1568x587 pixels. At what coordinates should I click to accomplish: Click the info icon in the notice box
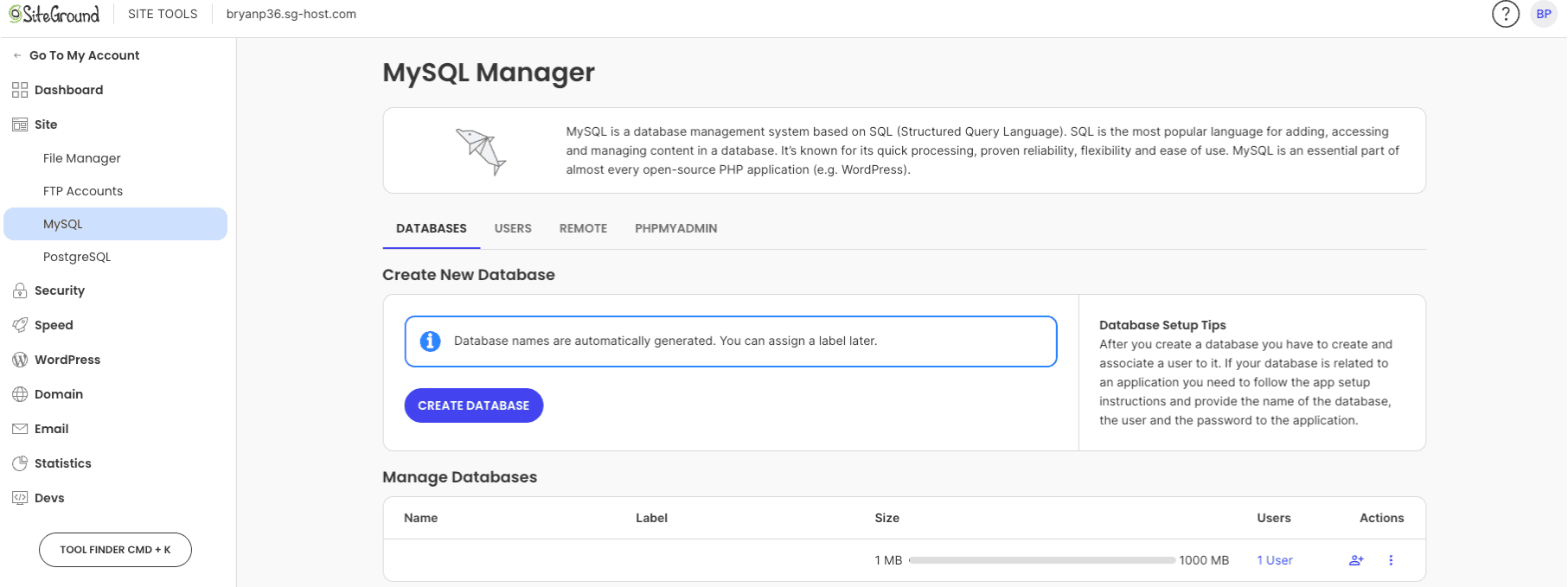(430, 341)
